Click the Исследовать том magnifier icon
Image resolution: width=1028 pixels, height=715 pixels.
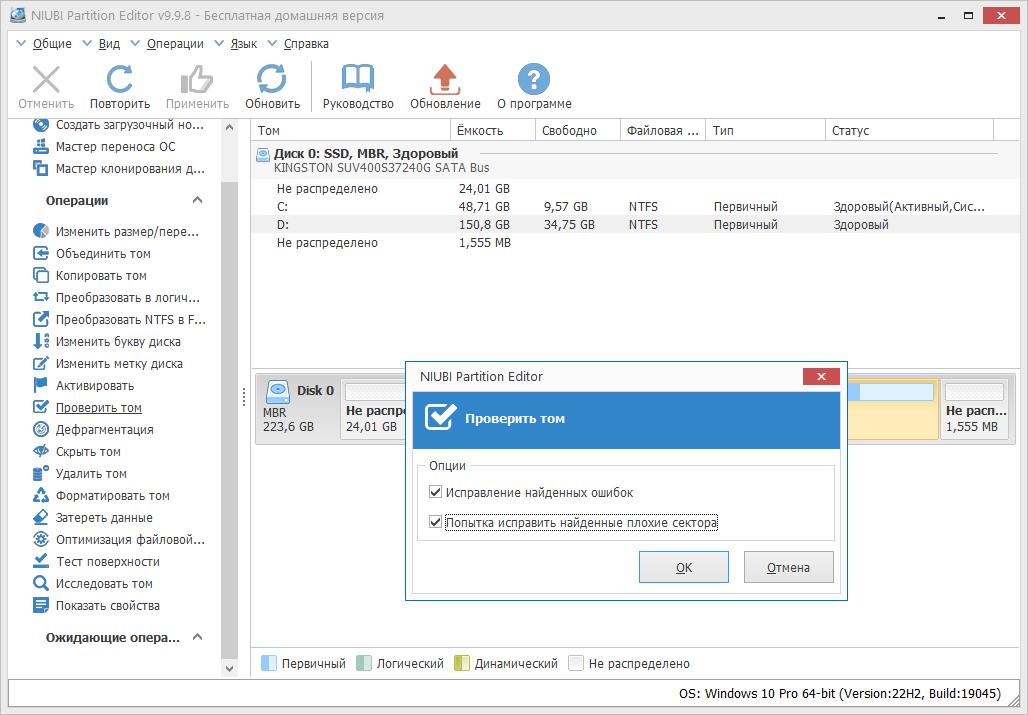(41, 583)
